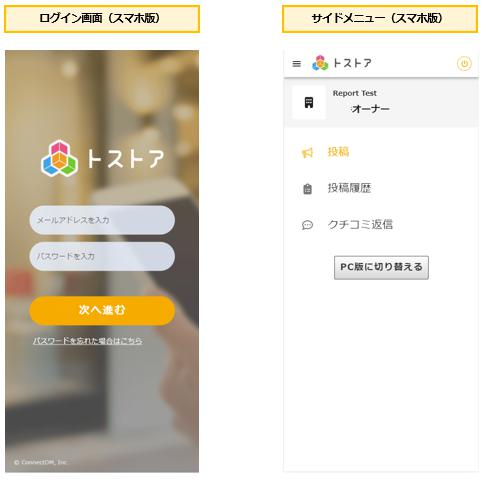Select the 投稿 menu item
This screenshot has height=484, width=482.
click(x=338, y=152)
